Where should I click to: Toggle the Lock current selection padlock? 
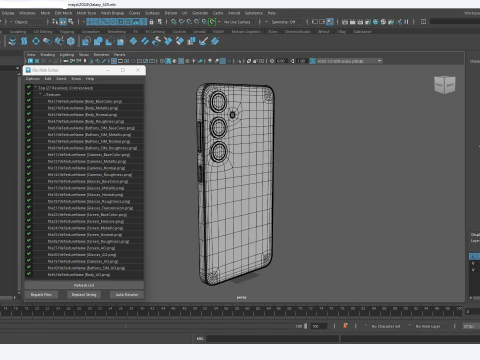pyautogui.click(x=151, y=22)
